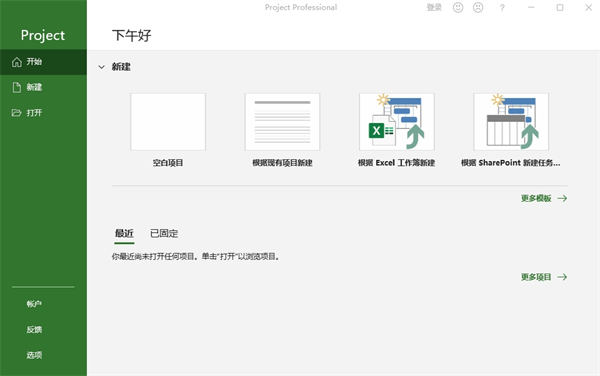Viewport: 600px width, 376px height.
Task: Switch to the 已固定 tab
Action: pyautogui.click(x=164, y=233)
